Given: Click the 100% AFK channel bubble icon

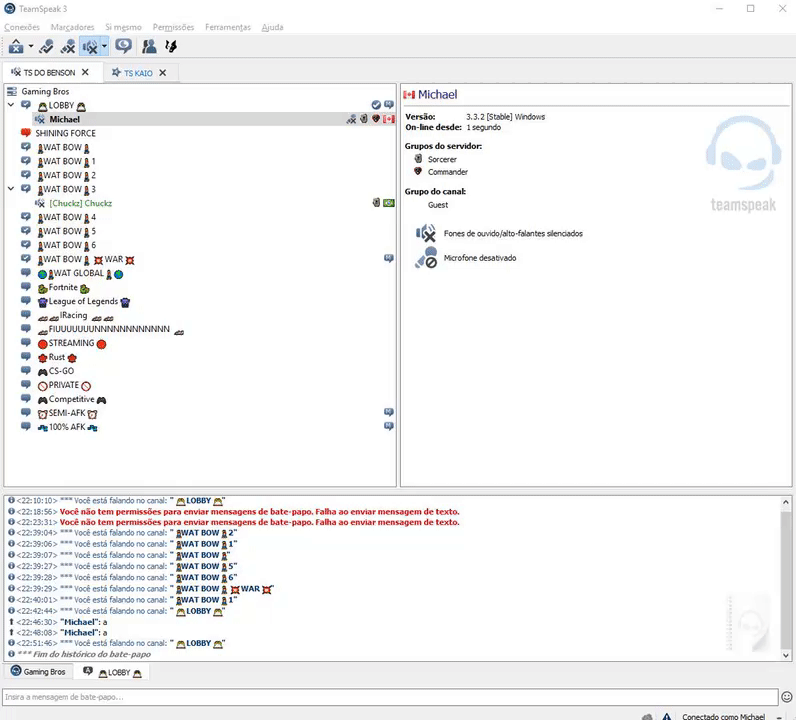Looking at the screenshot, I should 26,427.
